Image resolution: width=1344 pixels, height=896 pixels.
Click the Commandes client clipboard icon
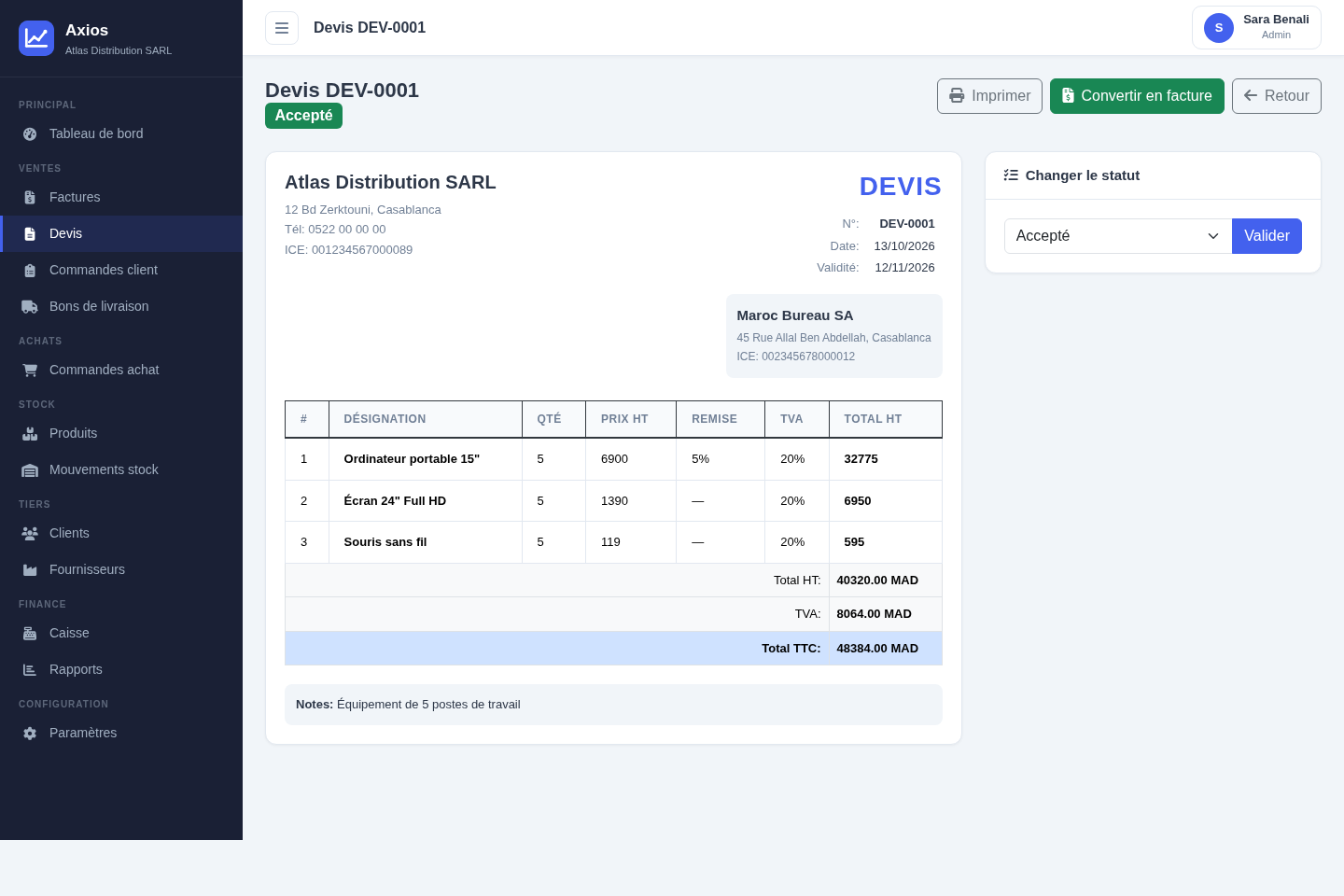point(30,270)
